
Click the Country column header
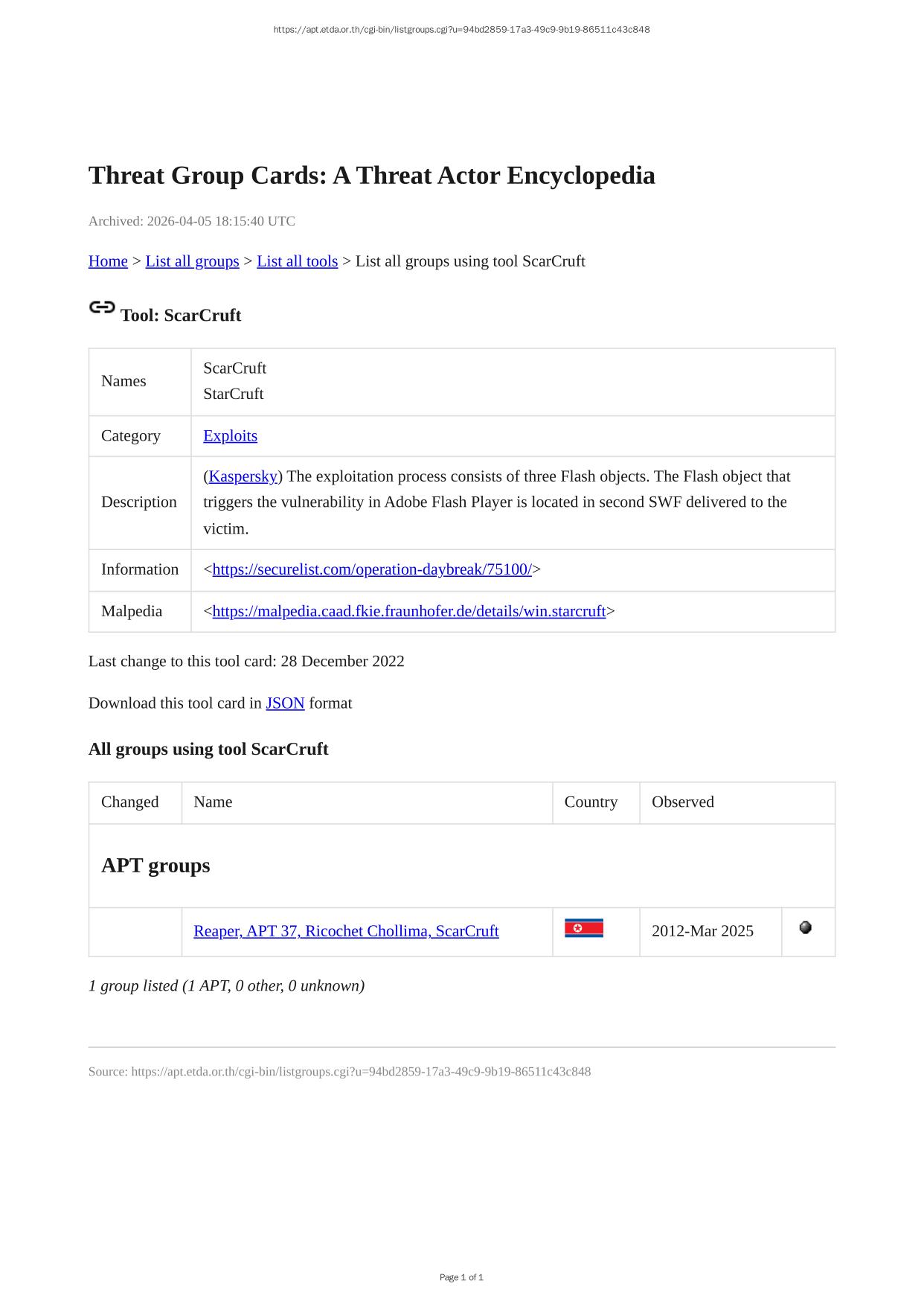tap(591, 802)
